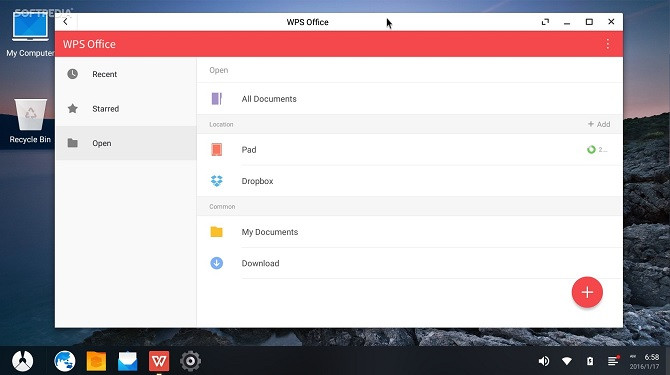Click the star icon beside Starred
Screen dimensions: 670x375
click(73, 108)
